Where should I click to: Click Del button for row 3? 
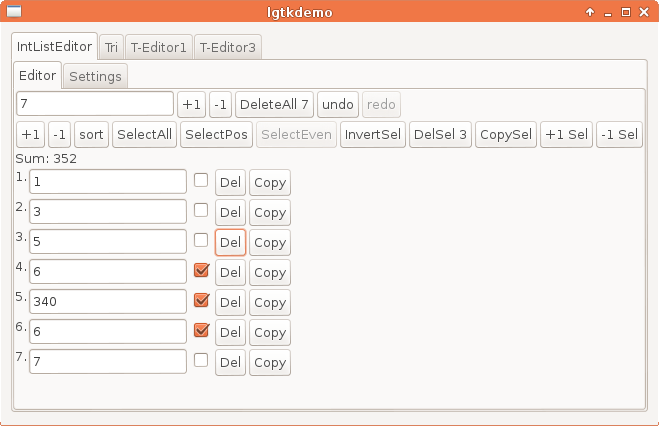point(230,242)
